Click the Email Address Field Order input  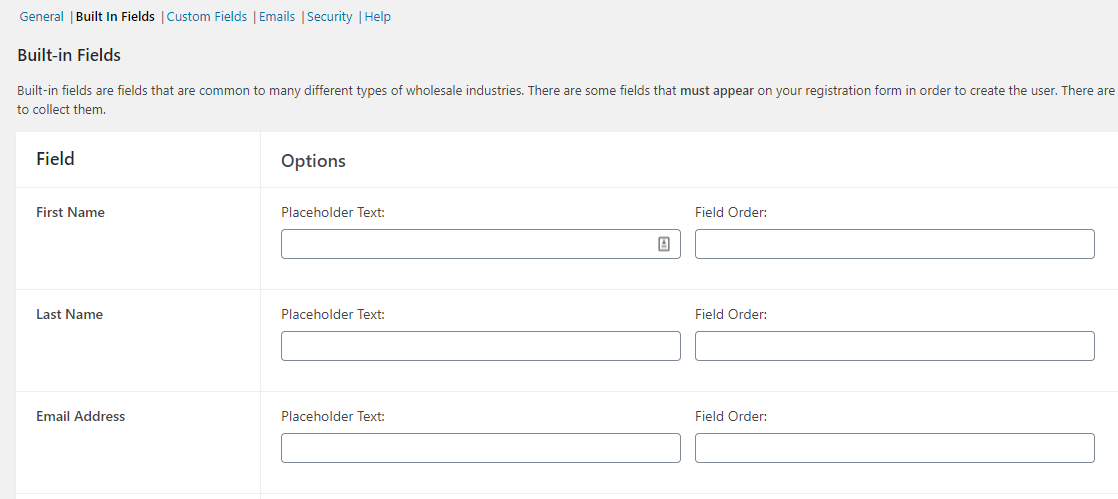pos(894,448)
